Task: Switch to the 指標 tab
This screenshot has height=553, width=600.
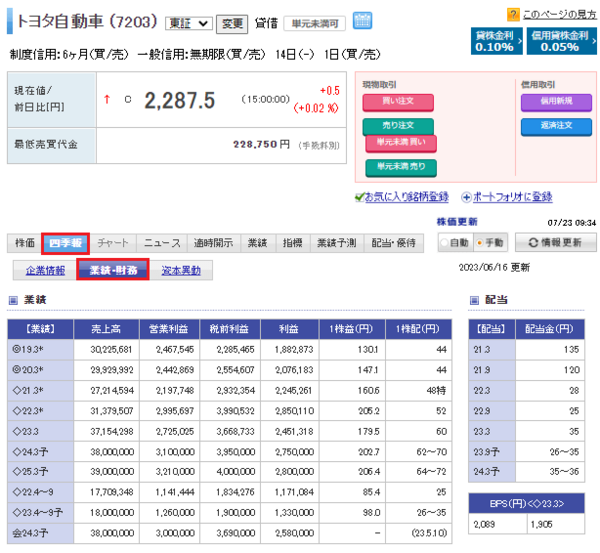Action: click(x=293, y=243)
